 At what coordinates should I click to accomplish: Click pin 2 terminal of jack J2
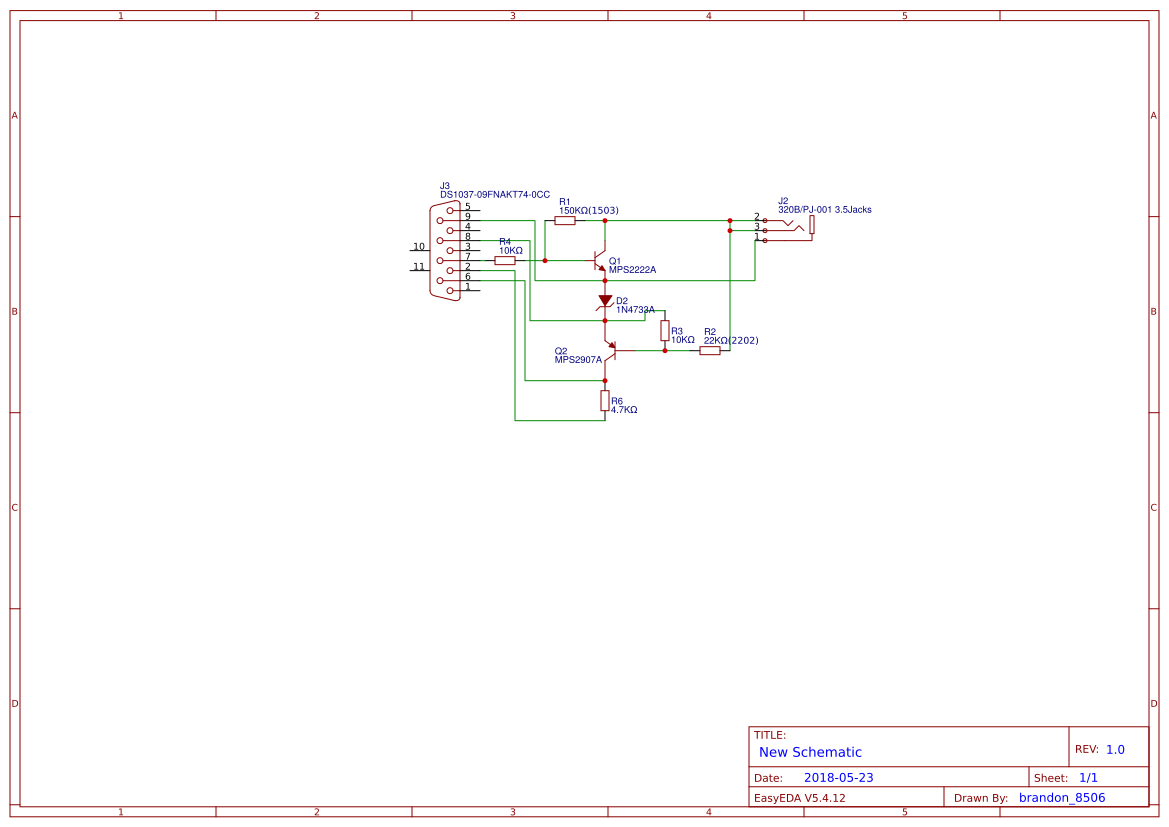click(764, 220)
